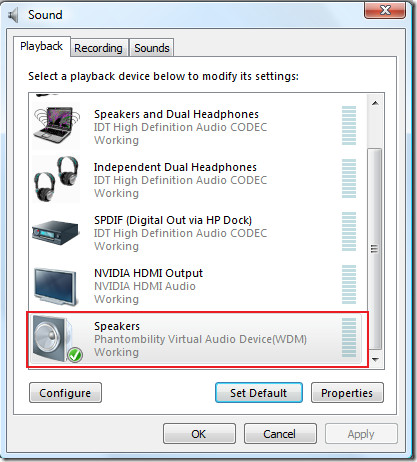
Task: Click the Sound speaker icon in the title bar
Action: tap(14, 15)
